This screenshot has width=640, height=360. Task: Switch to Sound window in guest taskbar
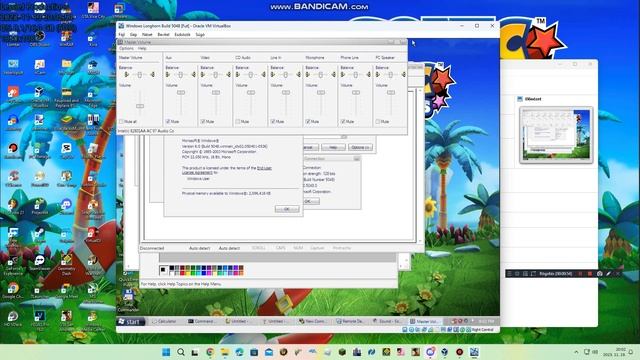point(387,322)
